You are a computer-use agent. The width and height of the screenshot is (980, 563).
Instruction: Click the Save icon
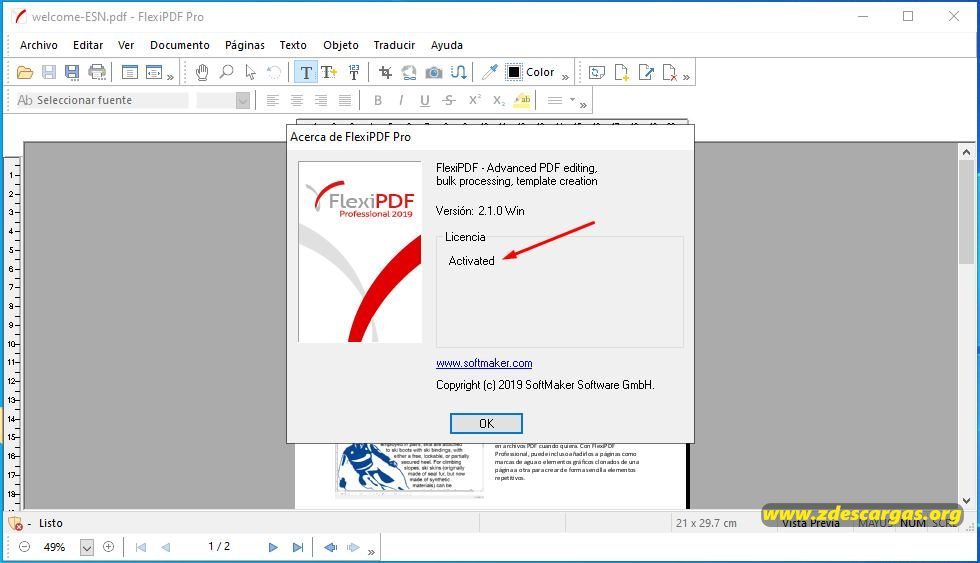(x=49, y=72)
